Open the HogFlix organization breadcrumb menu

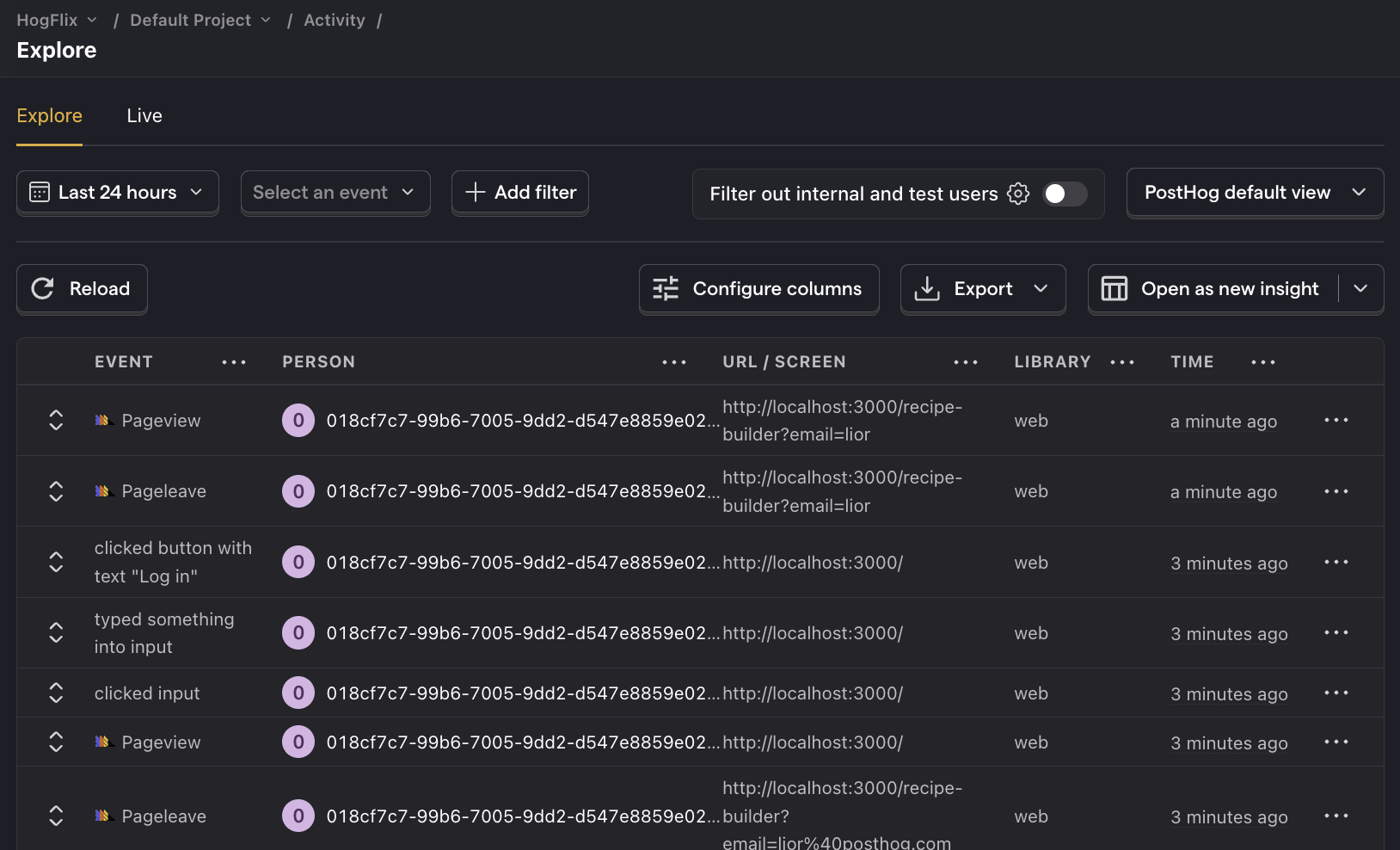click(57, 20)
